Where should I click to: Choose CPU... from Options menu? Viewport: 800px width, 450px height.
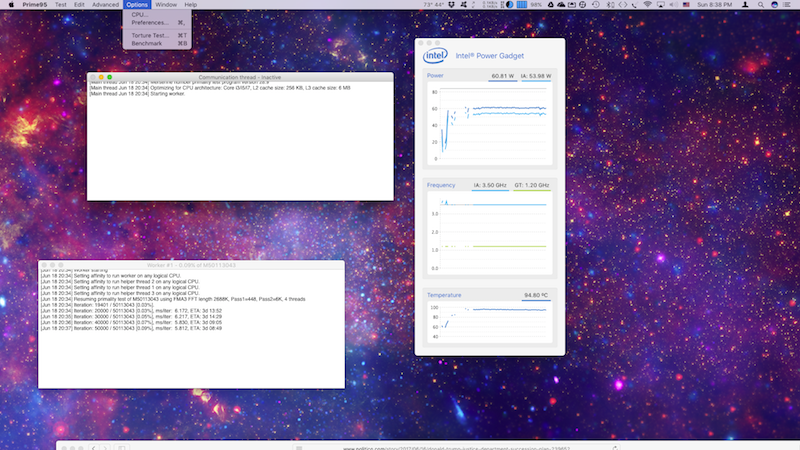(x=157, y=15)
